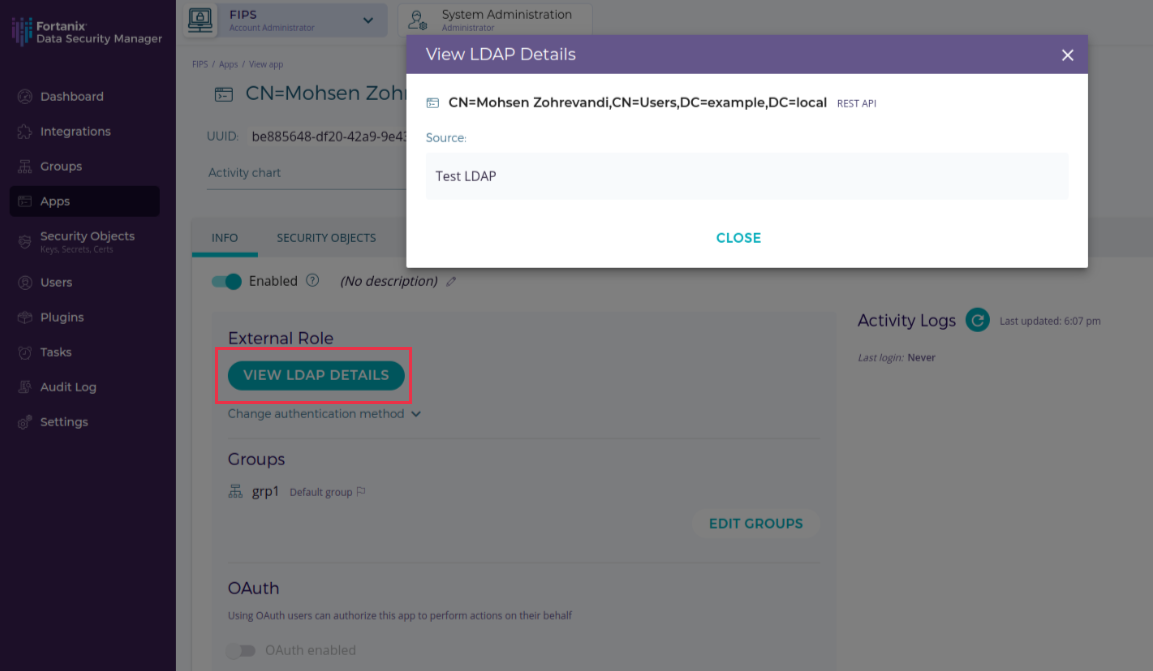This screenshot has width=1153, height=671.
Task: Turn on the OAuth enabled switch
Action: tap(241, 650)
